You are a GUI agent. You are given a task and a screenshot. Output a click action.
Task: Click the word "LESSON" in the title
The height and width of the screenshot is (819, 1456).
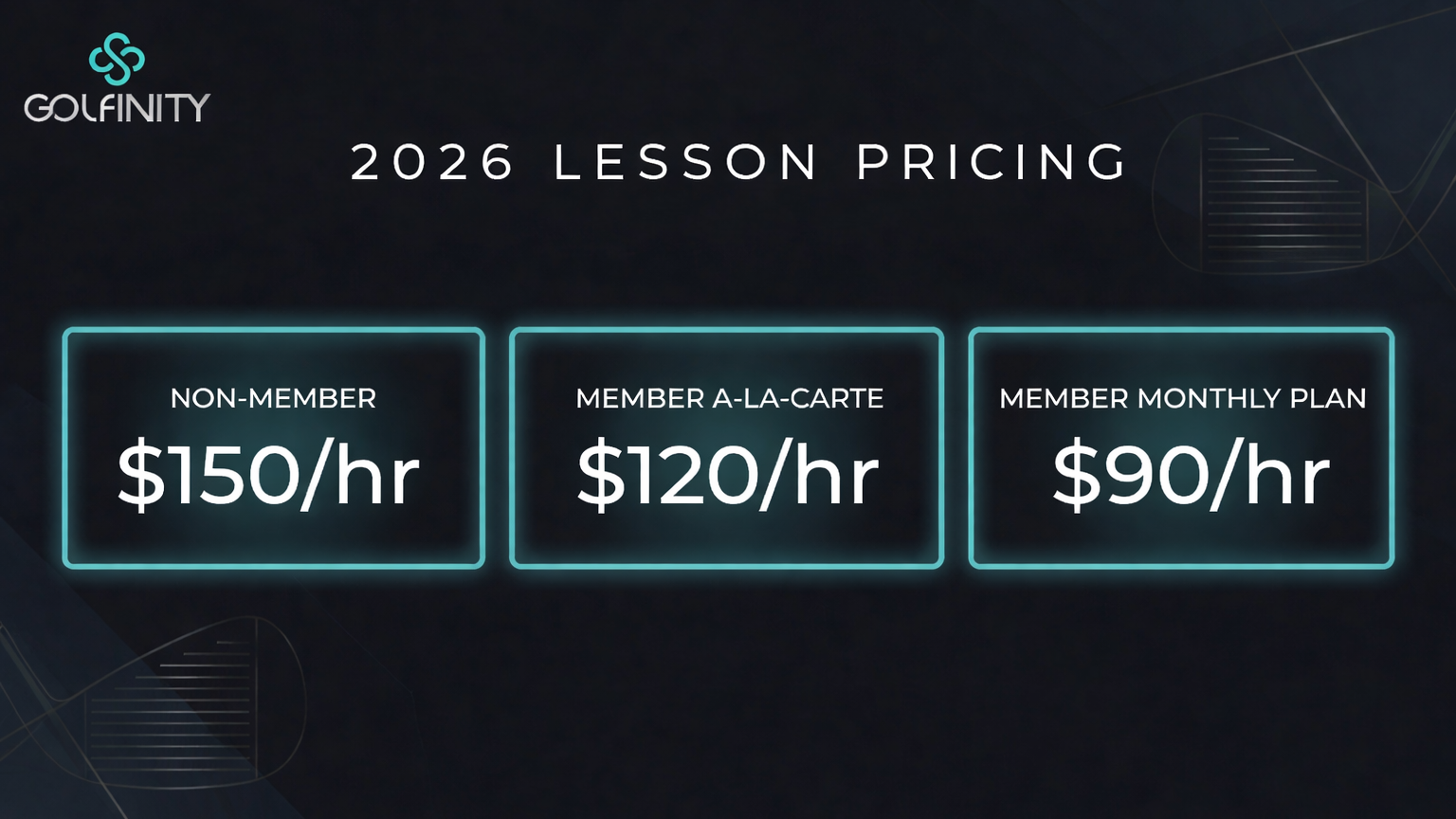pyautogui.click(x=686, y=162)
